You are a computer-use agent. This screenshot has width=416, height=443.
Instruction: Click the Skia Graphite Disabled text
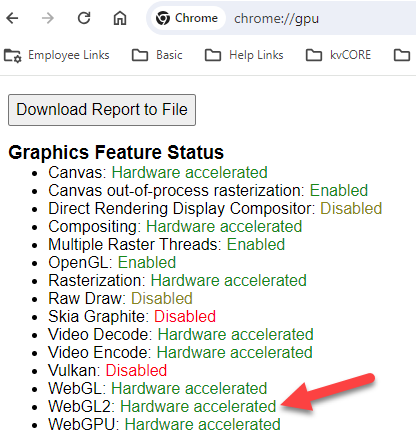click(185, 316)
